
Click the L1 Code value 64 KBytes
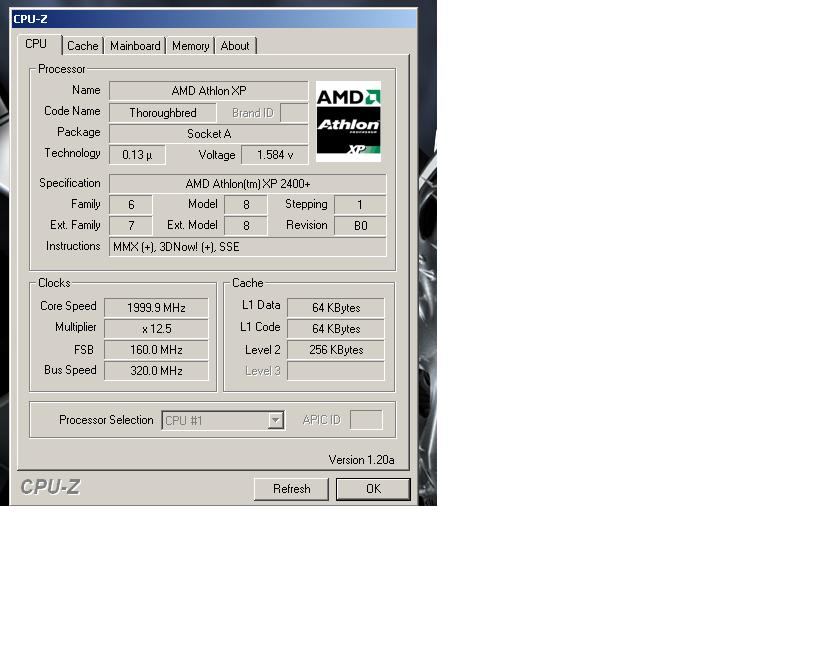click(x=336, y=329)
